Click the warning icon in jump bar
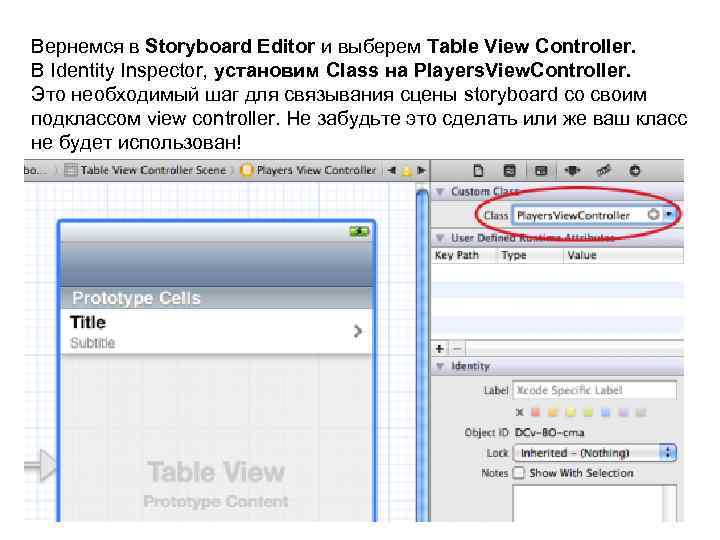Image resolution: width=720 pixels, height=540 pixels. [x=406, y=171]
